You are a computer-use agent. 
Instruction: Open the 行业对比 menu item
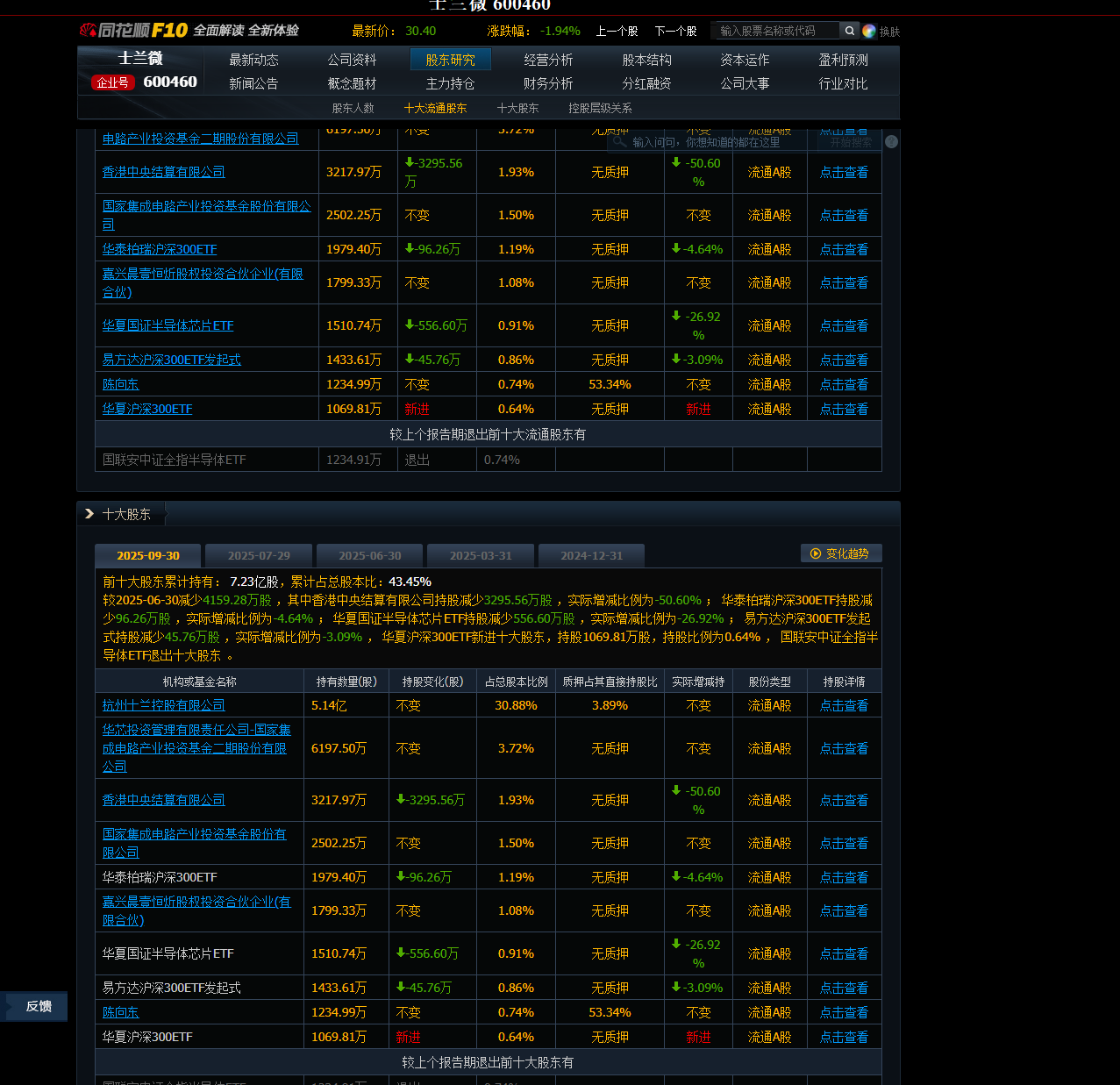click(843, 83)
